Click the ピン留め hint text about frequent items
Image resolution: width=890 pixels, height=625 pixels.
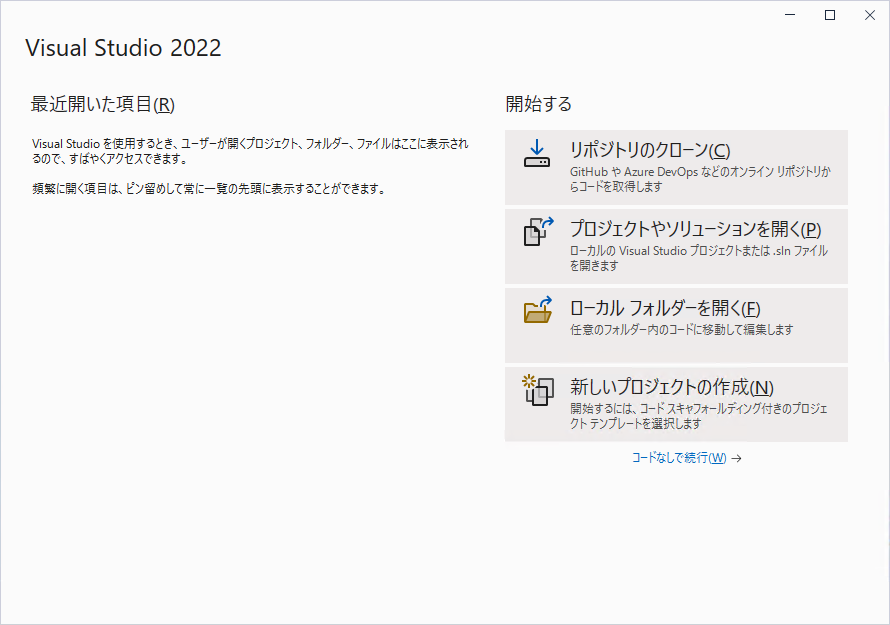tap(209, 188)
